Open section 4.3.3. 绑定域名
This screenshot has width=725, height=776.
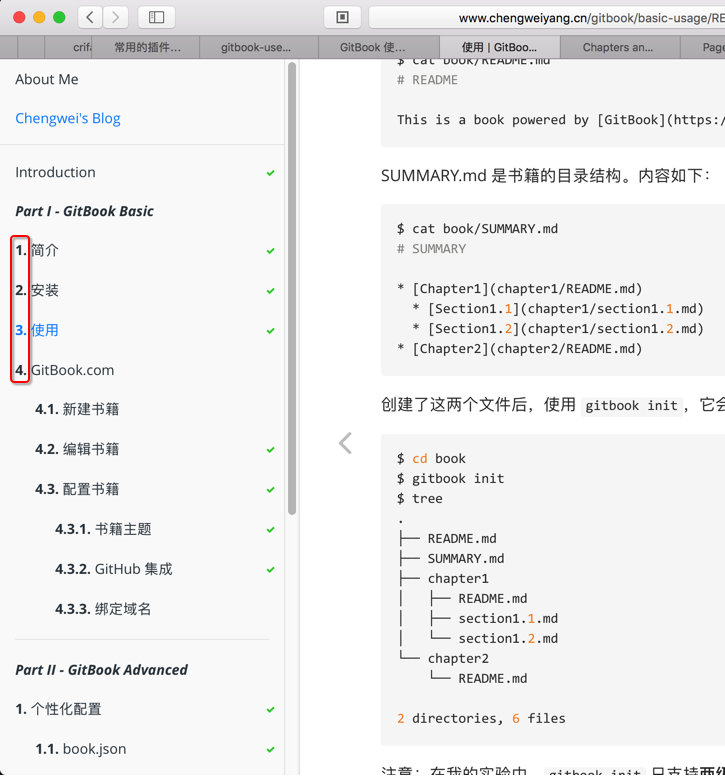[103, 609]
